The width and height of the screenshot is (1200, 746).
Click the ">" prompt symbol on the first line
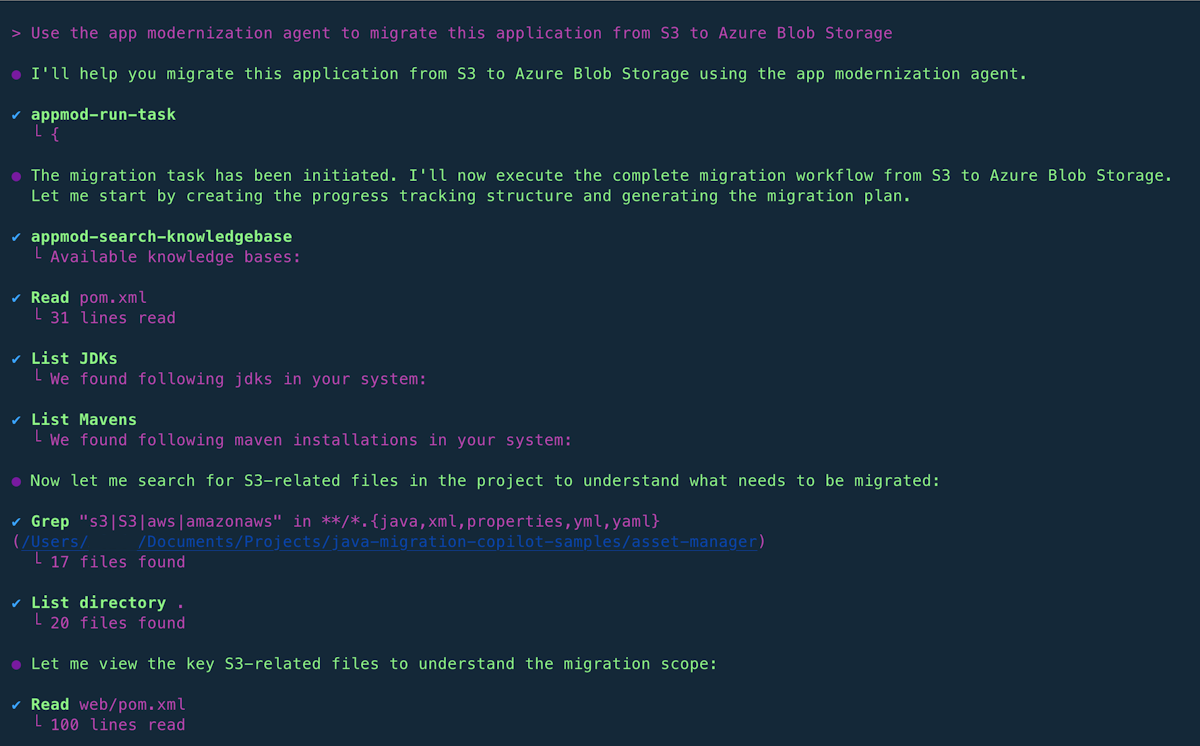click(16, 33)
